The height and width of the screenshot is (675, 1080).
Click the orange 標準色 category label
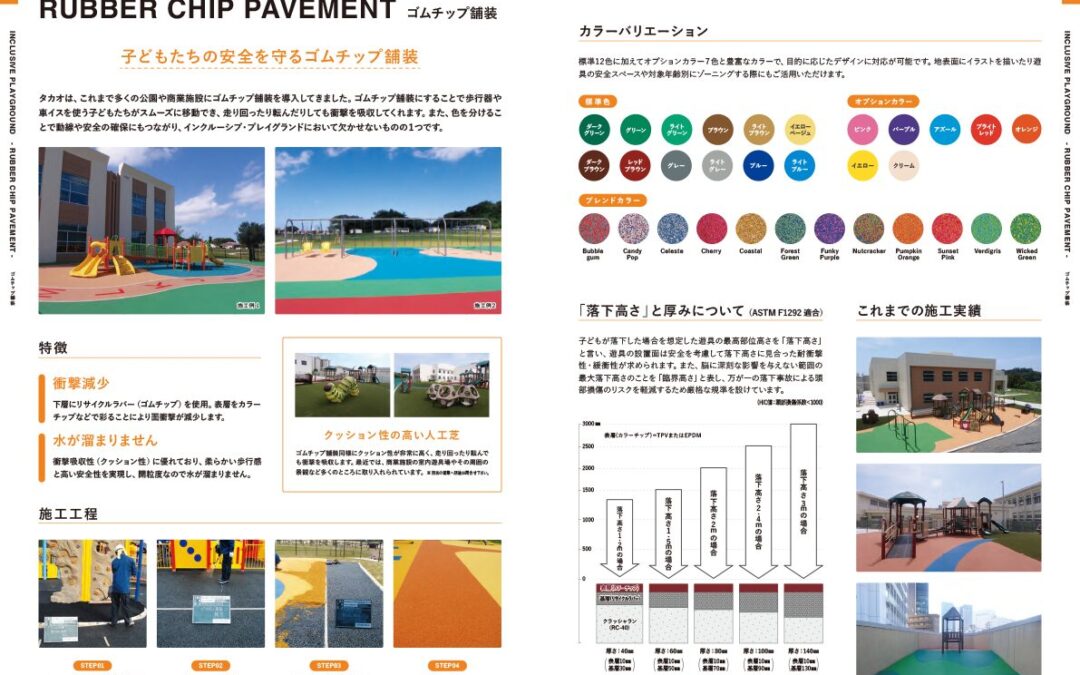point(598,101)
